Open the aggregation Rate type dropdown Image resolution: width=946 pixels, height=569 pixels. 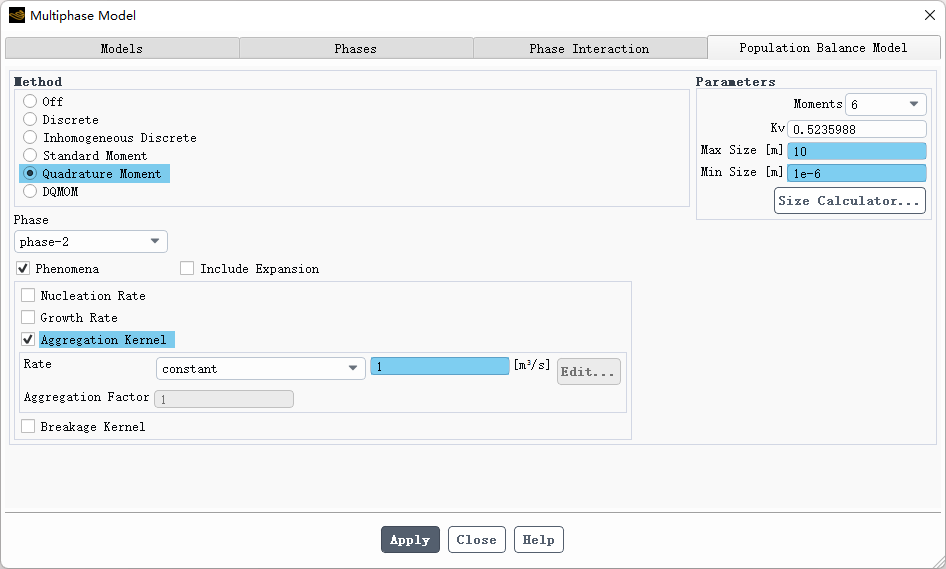click(x=260, y=369)
